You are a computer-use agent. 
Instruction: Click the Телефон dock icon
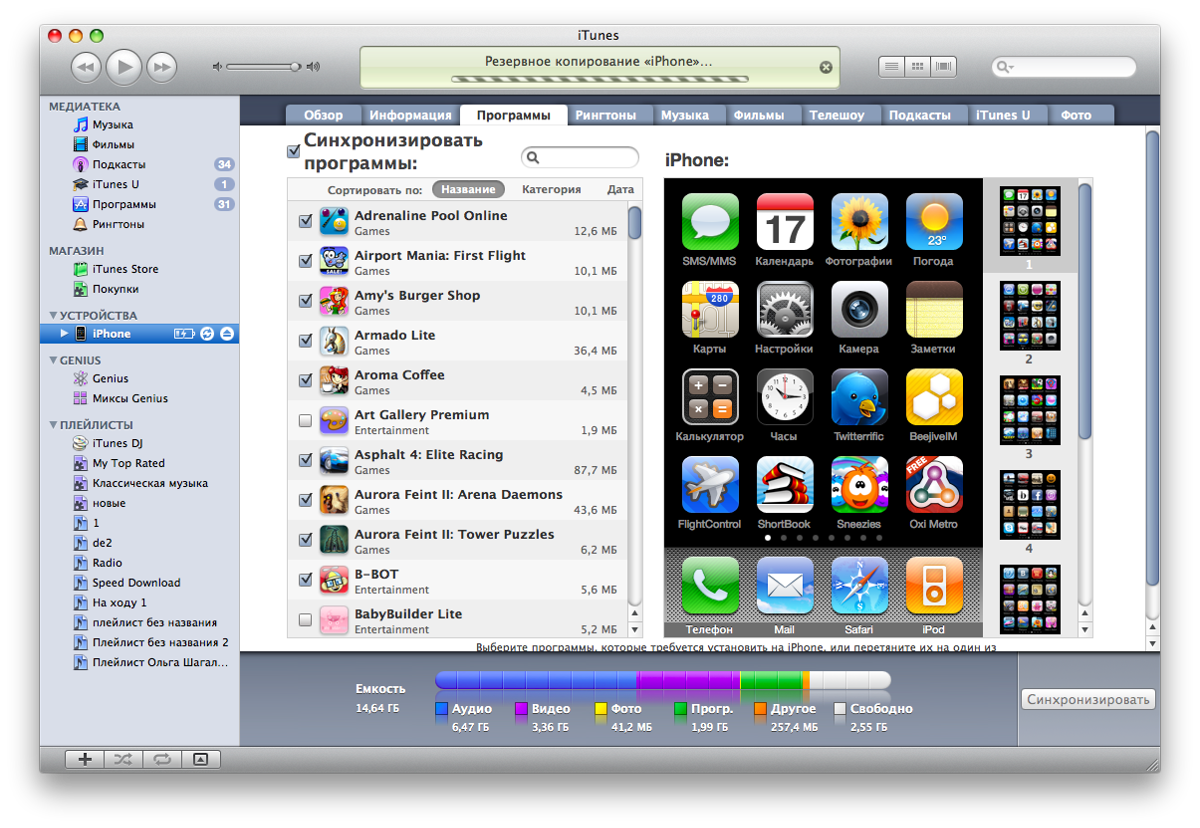[710, 586]
